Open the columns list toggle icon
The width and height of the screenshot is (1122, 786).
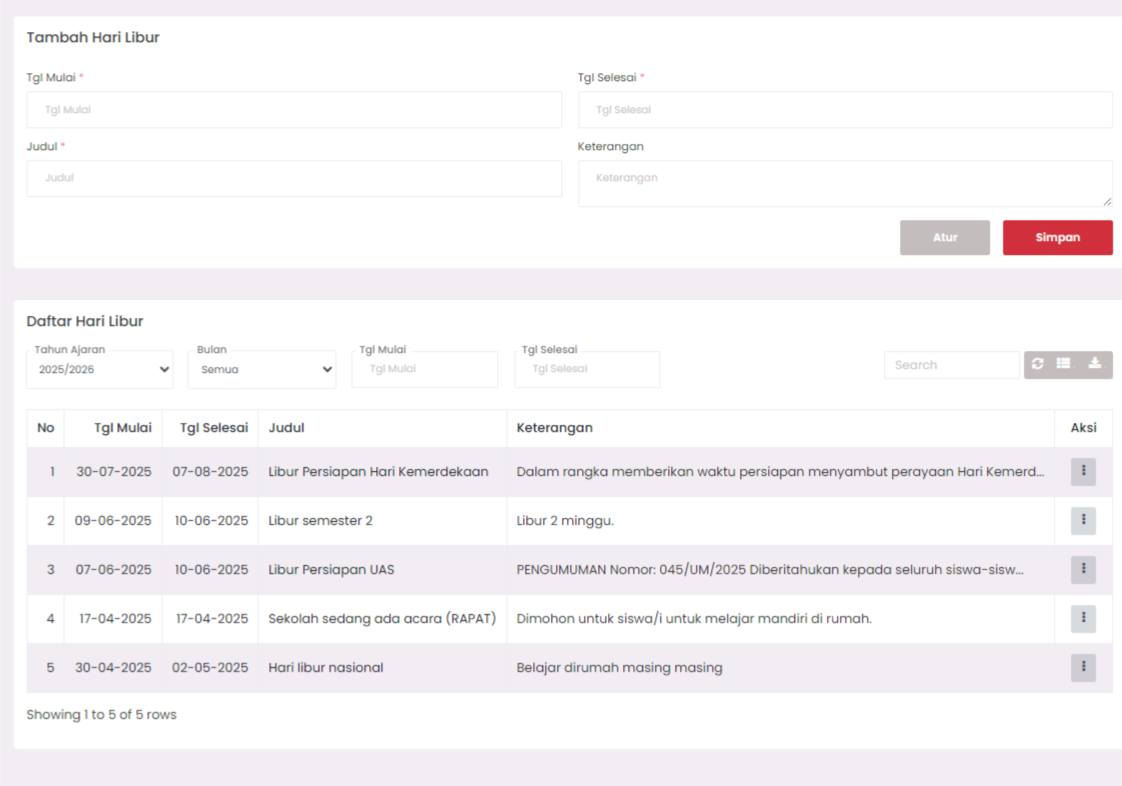1064,364
